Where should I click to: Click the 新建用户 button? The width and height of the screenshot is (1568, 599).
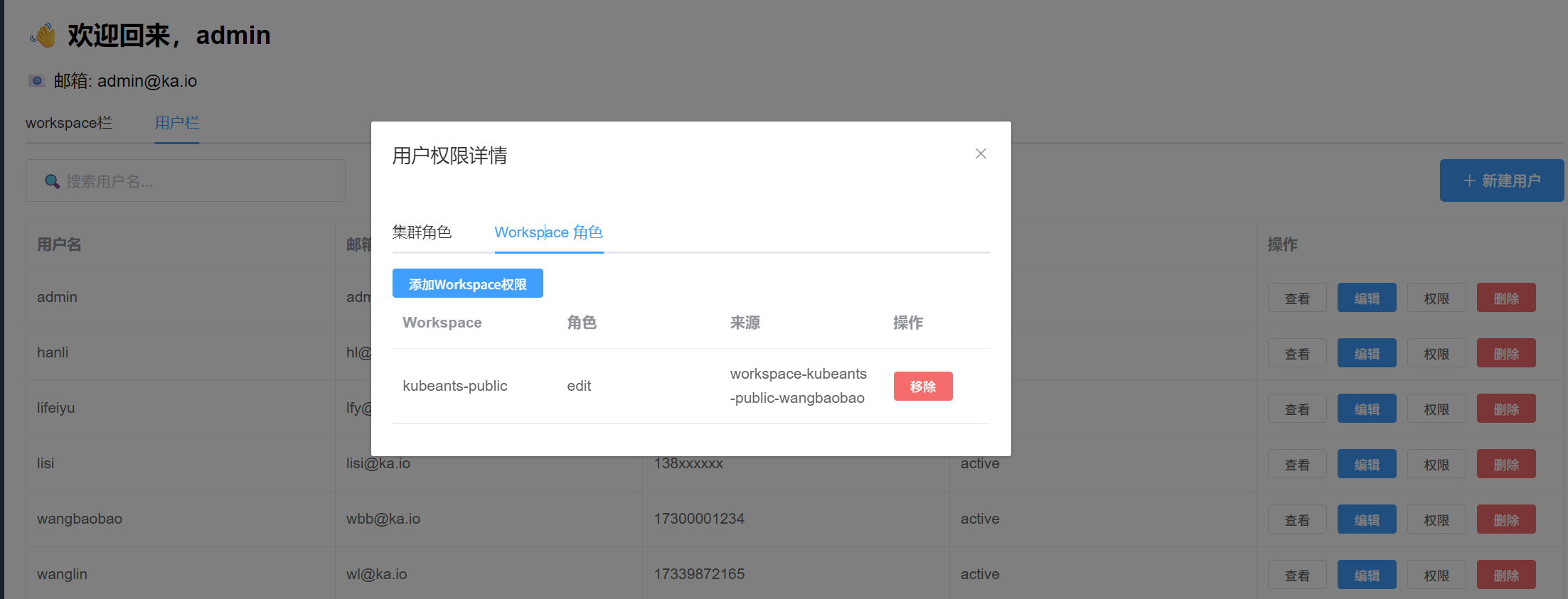[1501, 180]
